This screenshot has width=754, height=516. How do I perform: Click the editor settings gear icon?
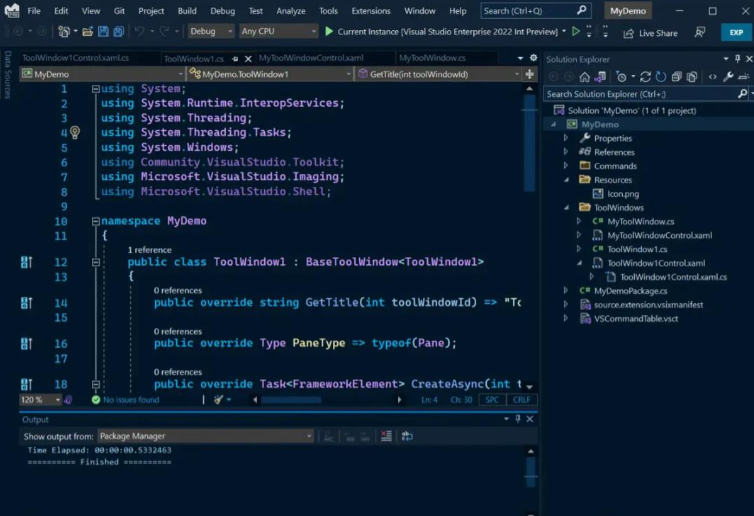coord(533,58)
